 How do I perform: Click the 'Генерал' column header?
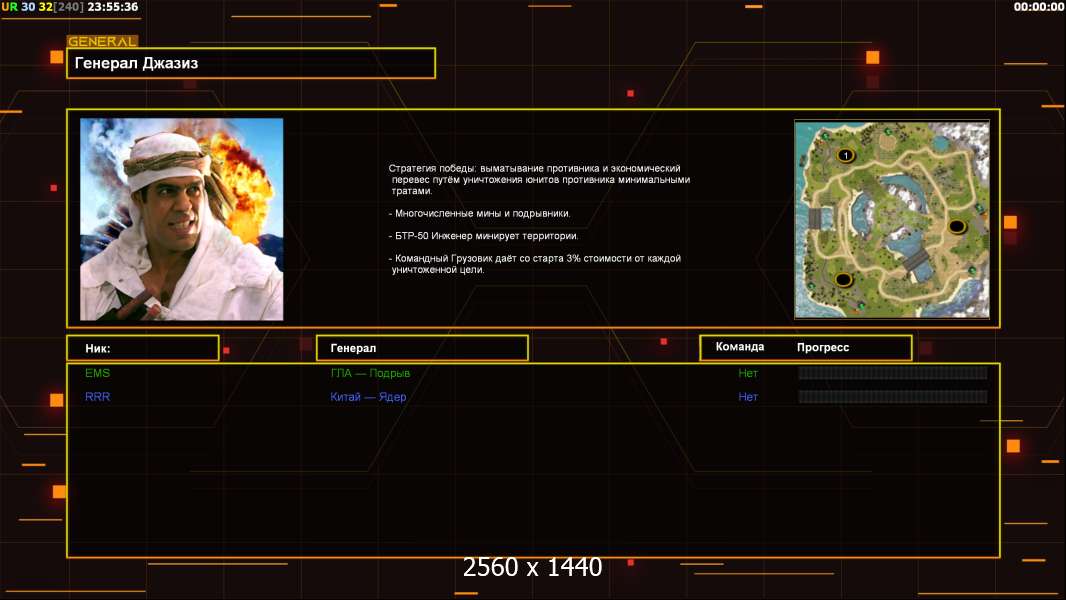pyautogui.click(x=421, y=348)
